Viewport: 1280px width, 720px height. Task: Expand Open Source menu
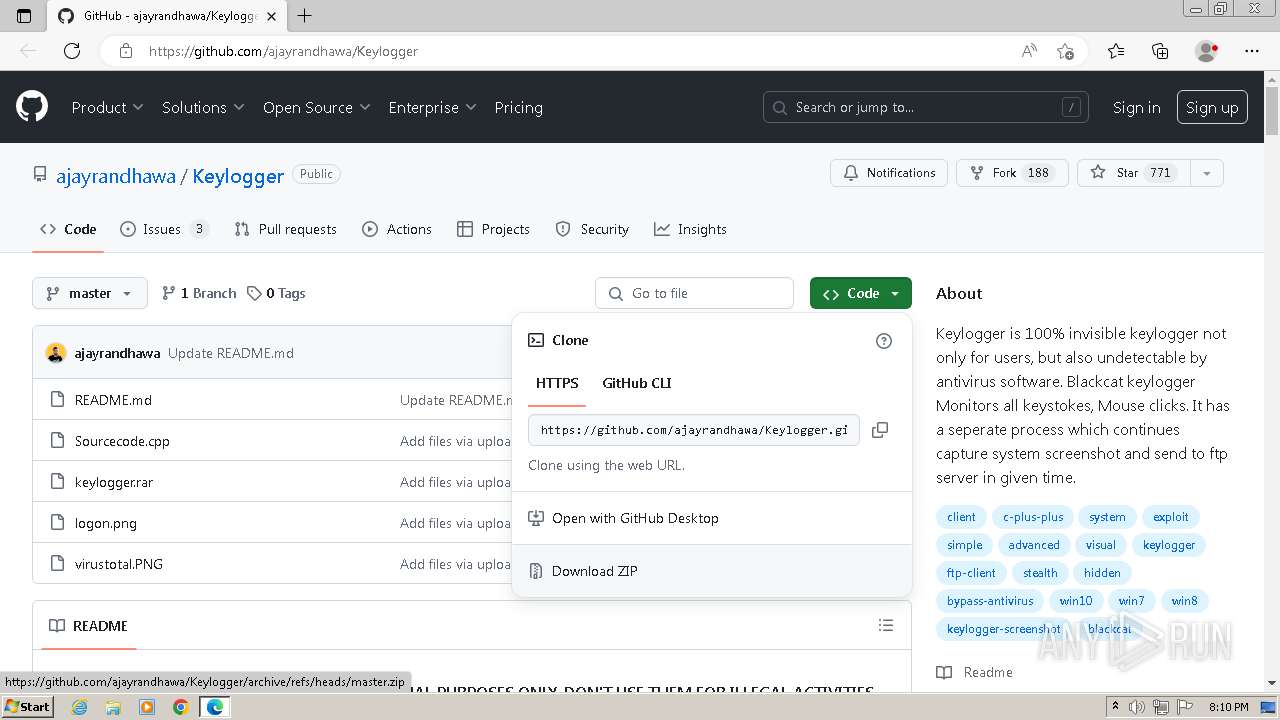click(x=316, y=107)
